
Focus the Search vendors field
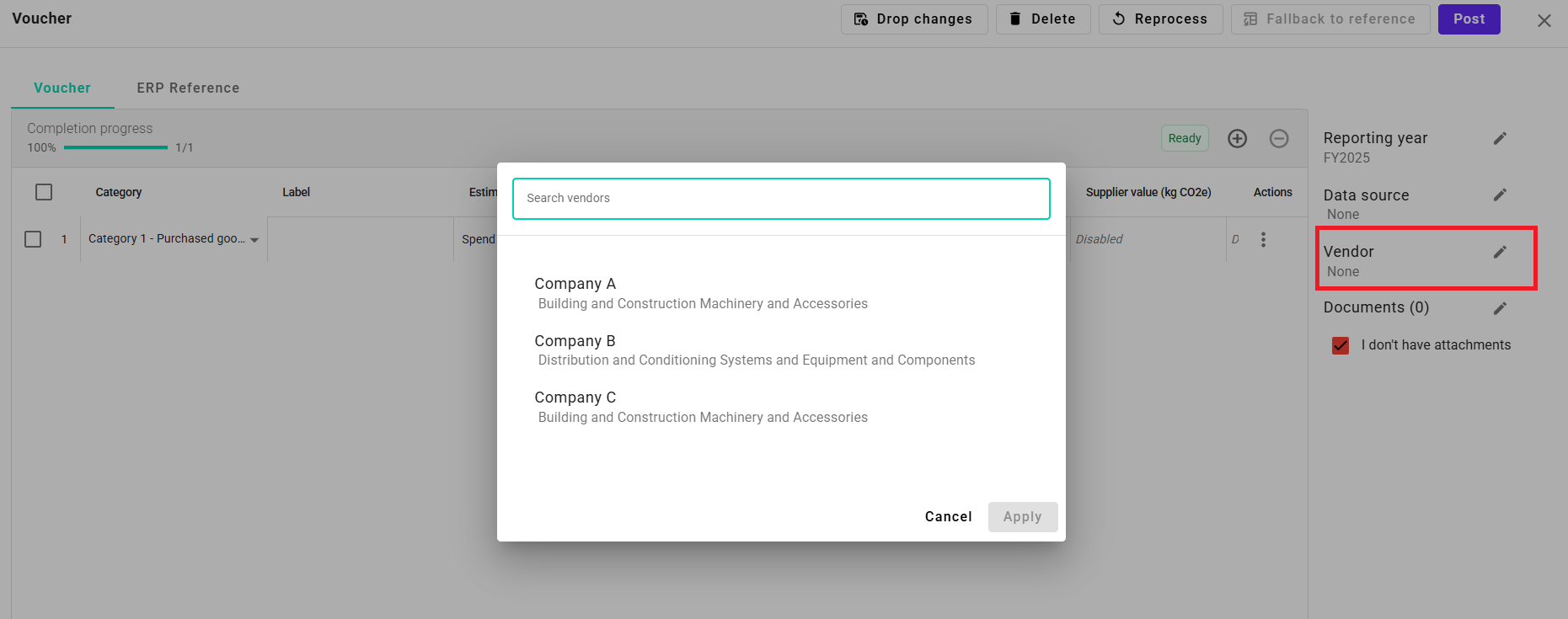coord(781,199)
